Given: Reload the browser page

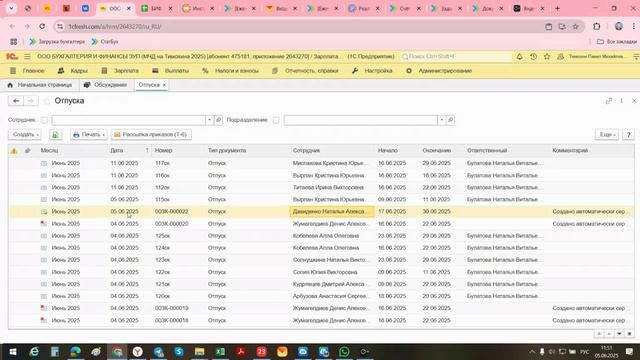Looking at the screenshot, I should (x=42, y=27).
